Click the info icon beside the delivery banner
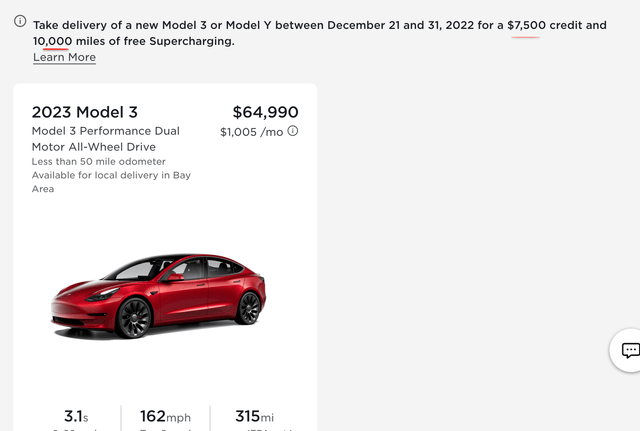Screen dimensions: 640x431 [x=20, y=22]
